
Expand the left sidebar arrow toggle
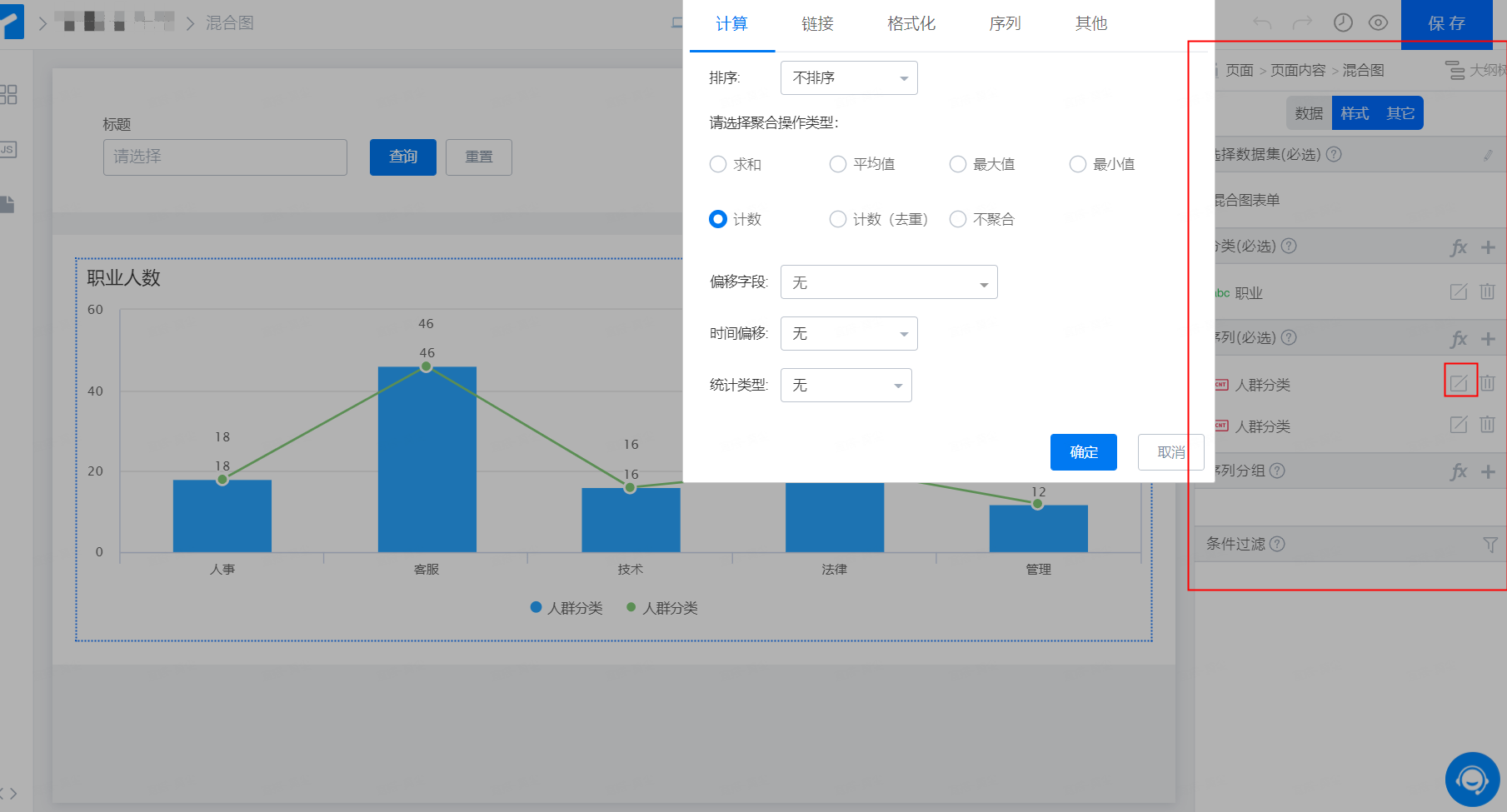(x=9, y=794)
